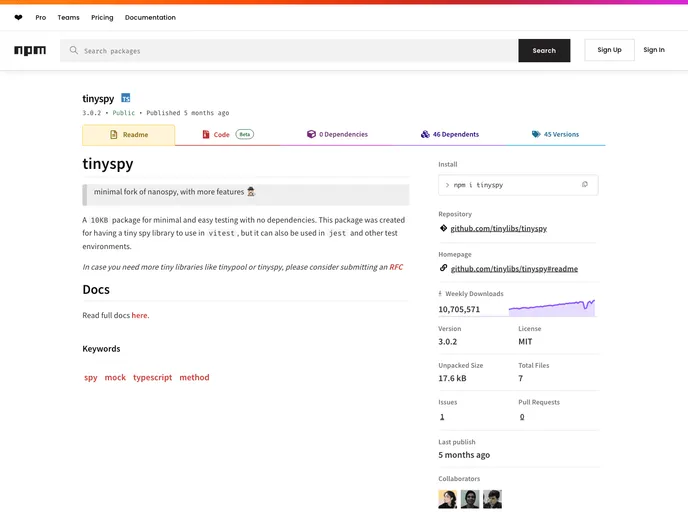Screen dimensions: 688x512
Task: Open the Documentation link
Action: click(150, 18)
